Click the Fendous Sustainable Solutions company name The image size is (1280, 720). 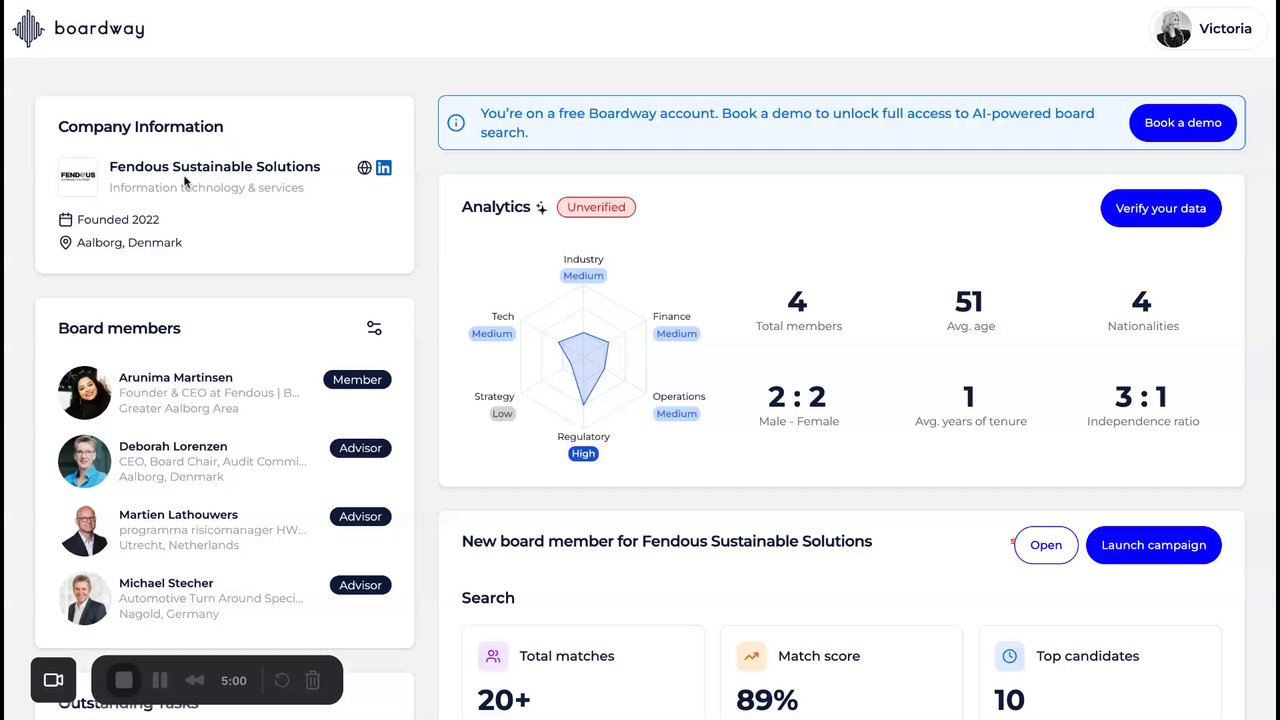click(x=215, y=167)
